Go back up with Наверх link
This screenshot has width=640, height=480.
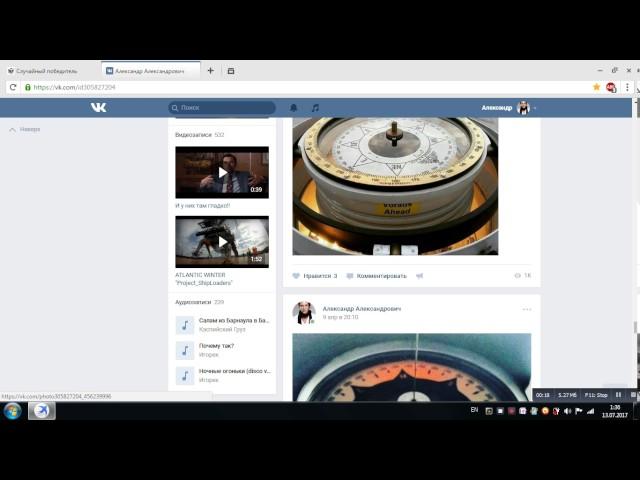[x=24, y=129]
